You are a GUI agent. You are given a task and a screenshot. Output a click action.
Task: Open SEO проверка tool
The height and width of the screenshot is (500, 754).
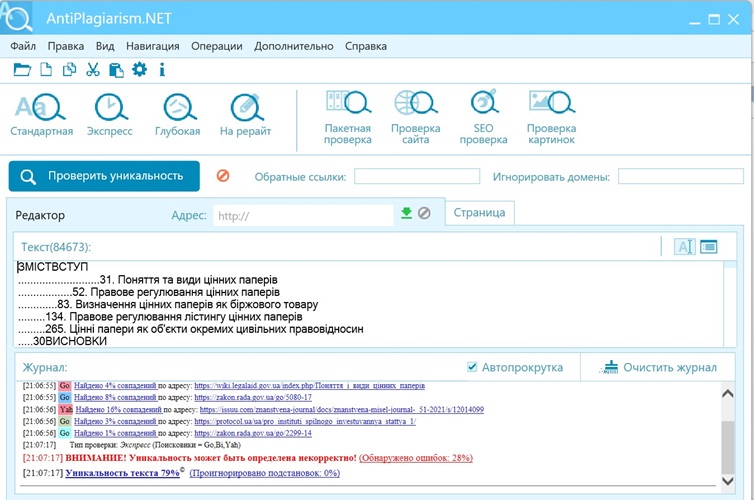pos(483,118)
